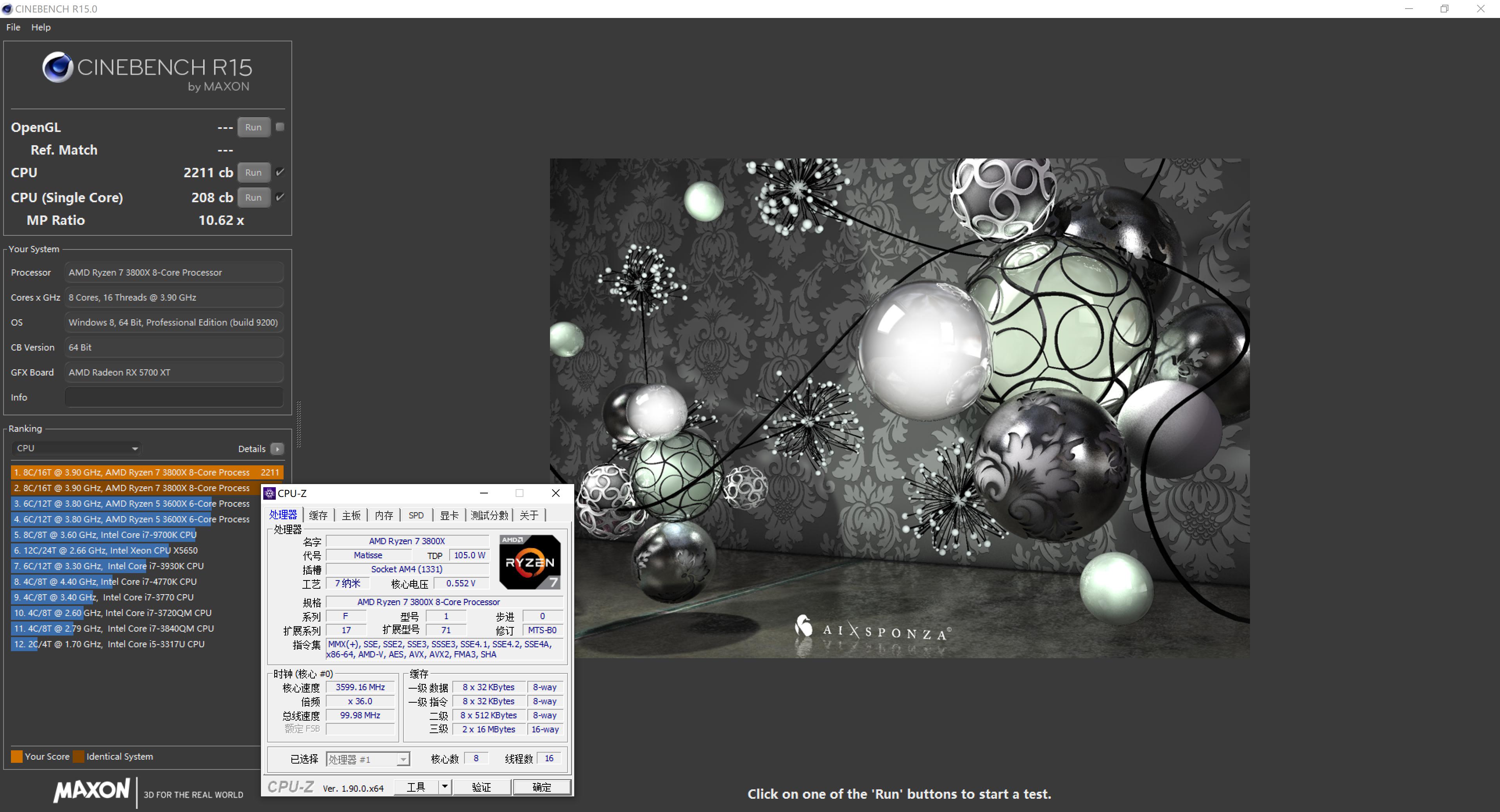Toggle the OpenGL test checkbox
Viewport: 1500px width, 812px height.
click(280, 127)
